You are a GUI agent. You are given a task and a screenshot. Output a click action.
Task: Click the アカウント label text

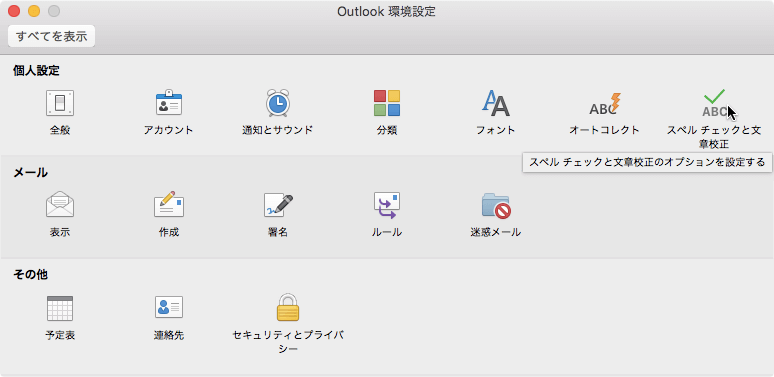point(169,130)
